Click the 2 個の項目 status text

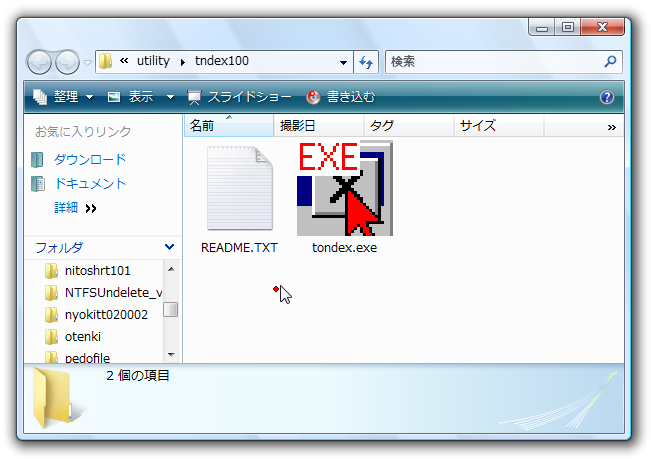pyautogui.click(x=137, y=376)
